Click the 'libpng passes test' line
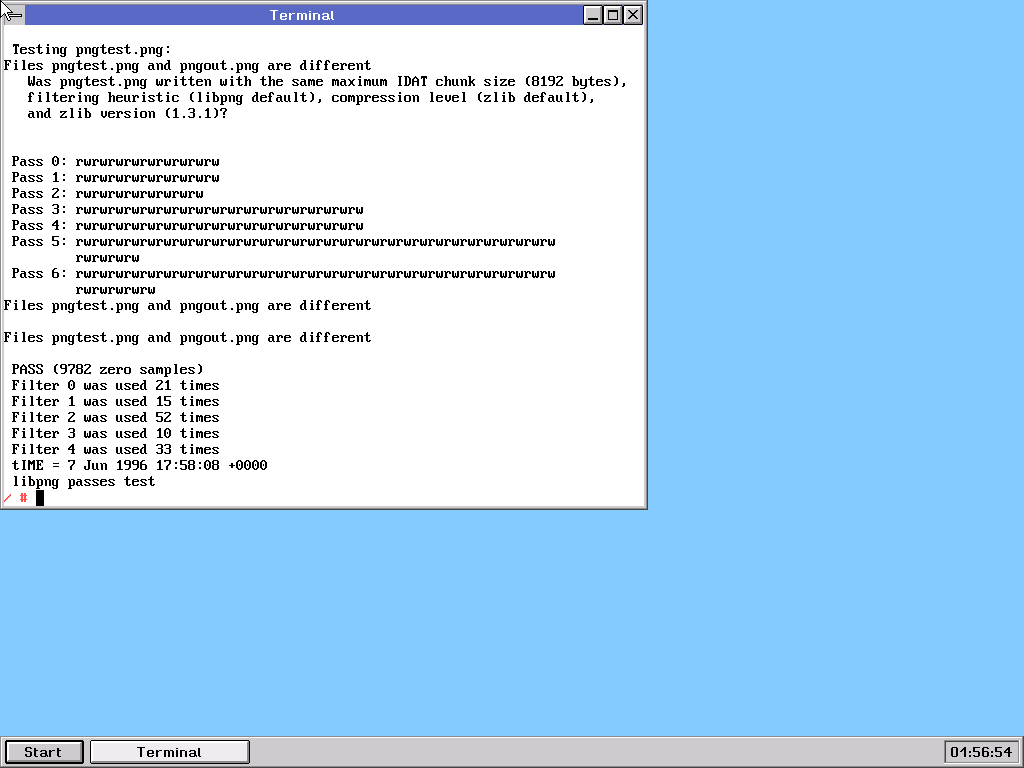This screenshot has width=1024, height=768. point(84,481)
